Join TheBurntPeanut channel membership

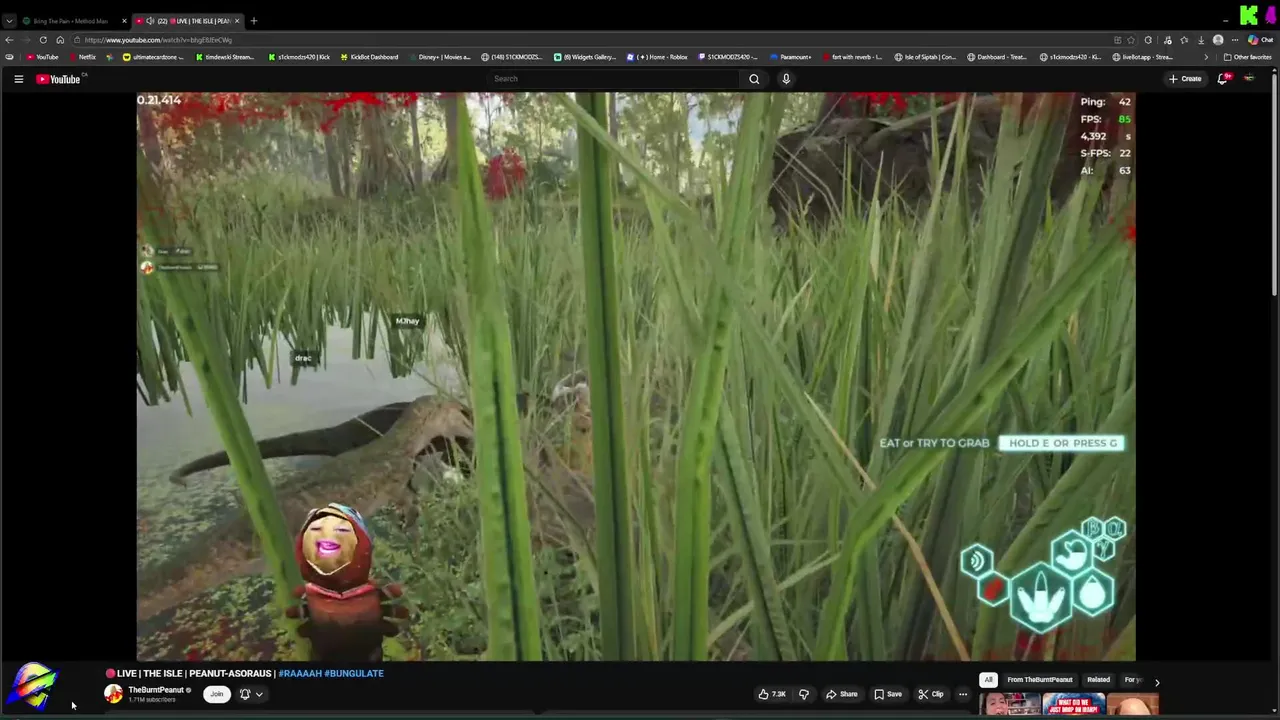pos(216,694)
